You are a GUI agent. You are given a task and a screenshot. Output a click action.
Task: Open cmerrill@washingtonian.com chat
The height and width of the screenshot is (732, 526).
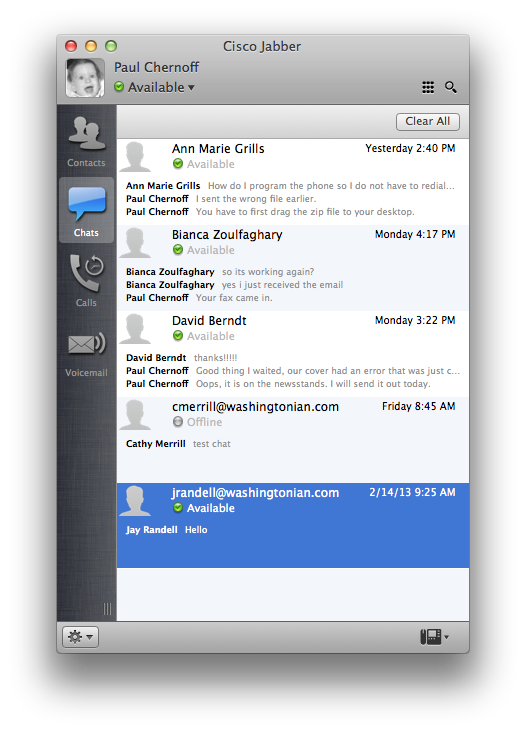293,440
